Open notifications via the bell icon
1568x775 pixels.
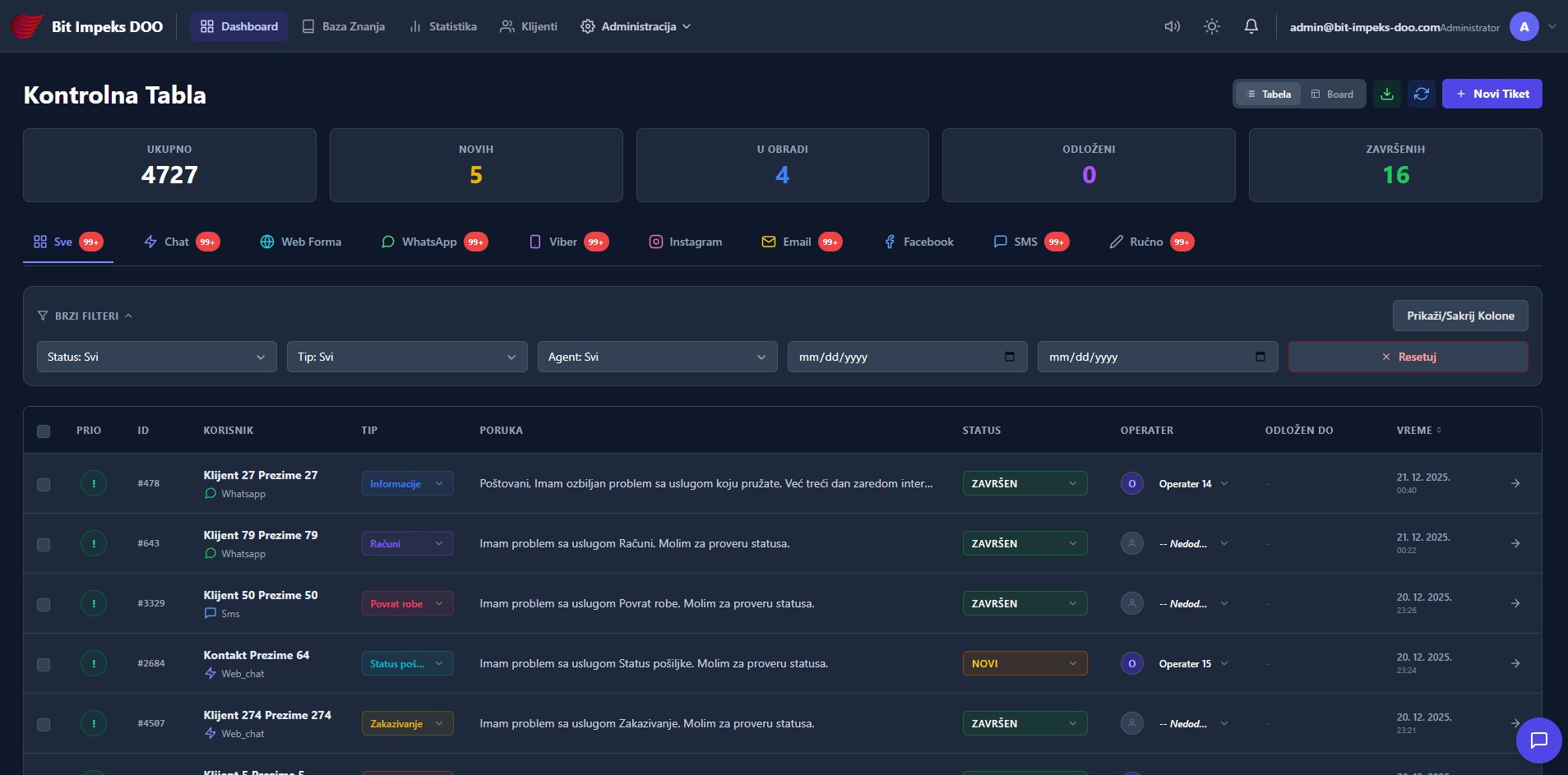1251,25
